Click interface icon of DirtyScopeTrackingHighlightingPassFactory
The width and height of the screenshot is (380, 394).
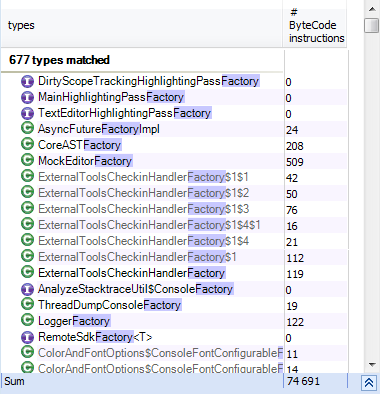[27, 81]
